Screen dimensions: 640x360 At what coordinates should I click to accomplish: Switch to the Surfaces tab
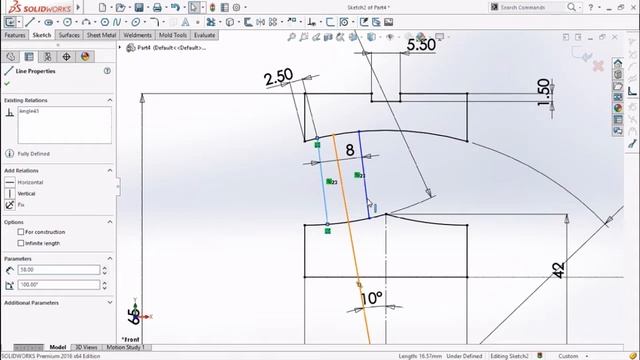click(69, 35)
